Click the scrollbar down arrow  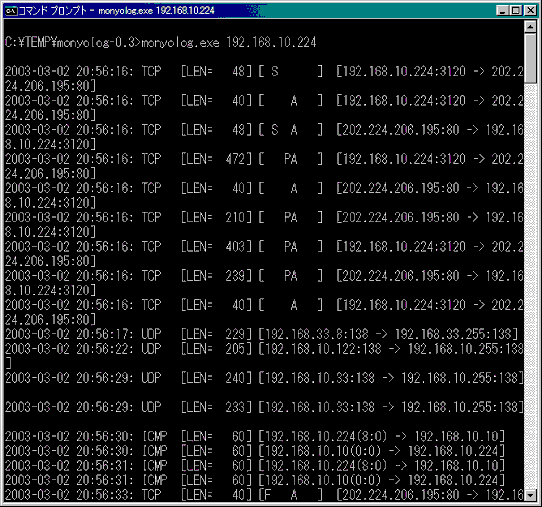[530, 495]
